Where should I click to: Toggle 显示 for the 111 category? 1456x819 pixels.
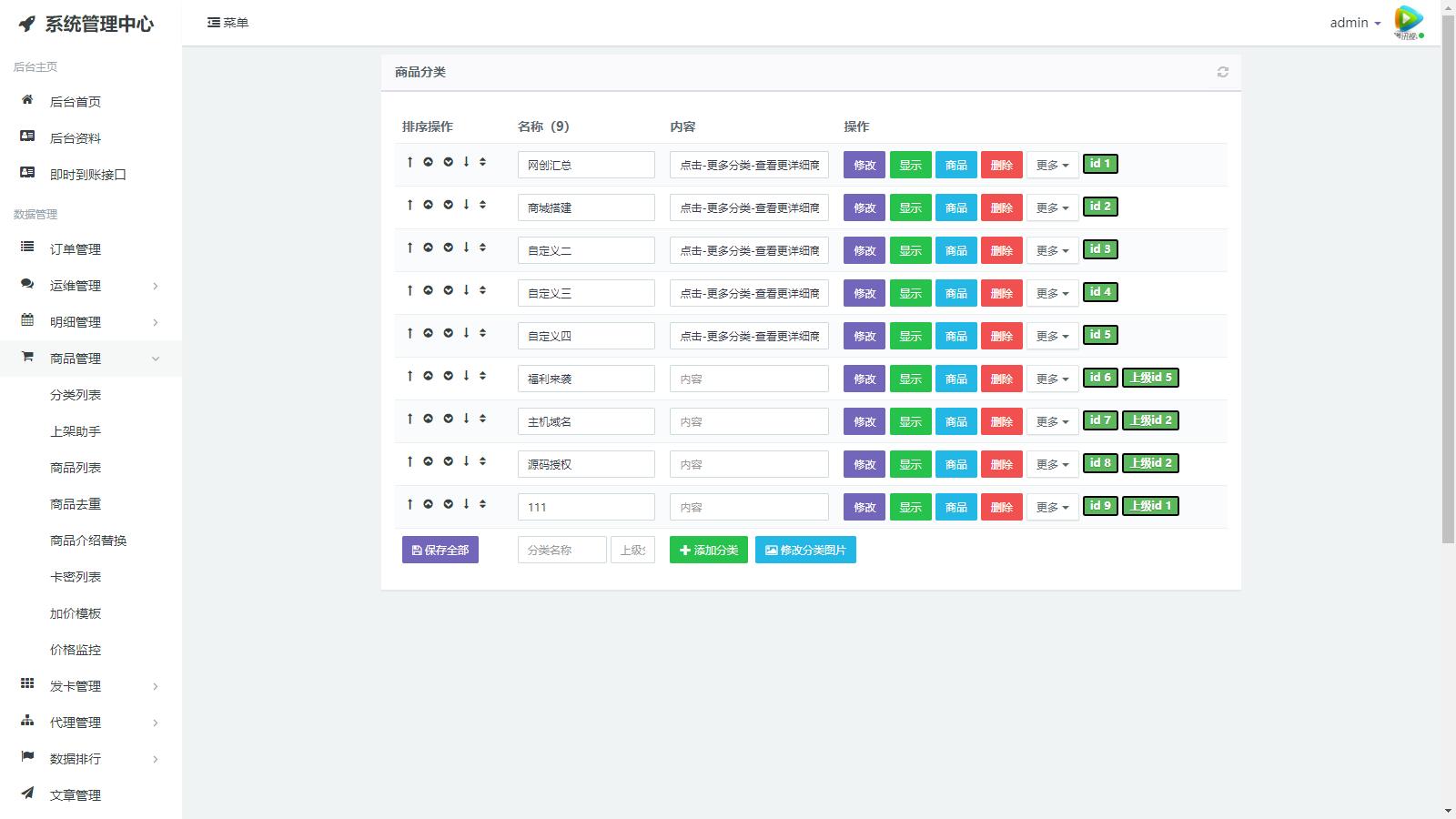click(x=911, y=507)
